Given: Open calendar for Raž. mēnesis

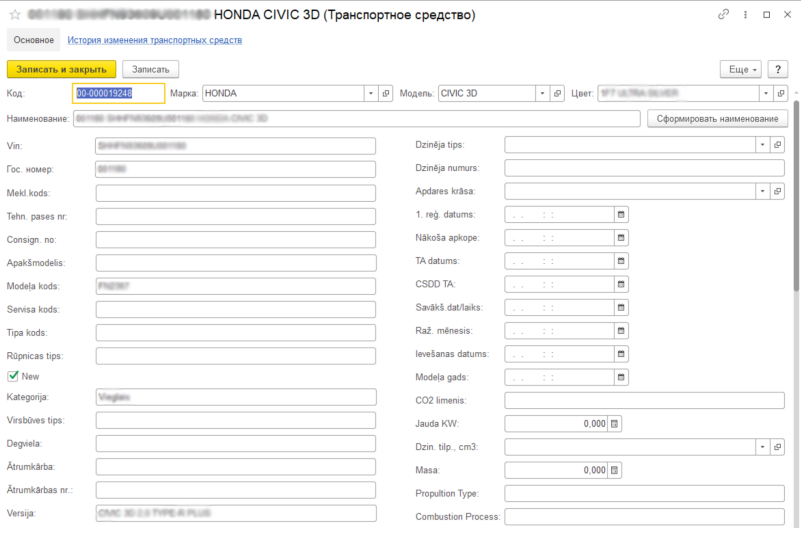Looking at the screenshot, I should (621, 331).
